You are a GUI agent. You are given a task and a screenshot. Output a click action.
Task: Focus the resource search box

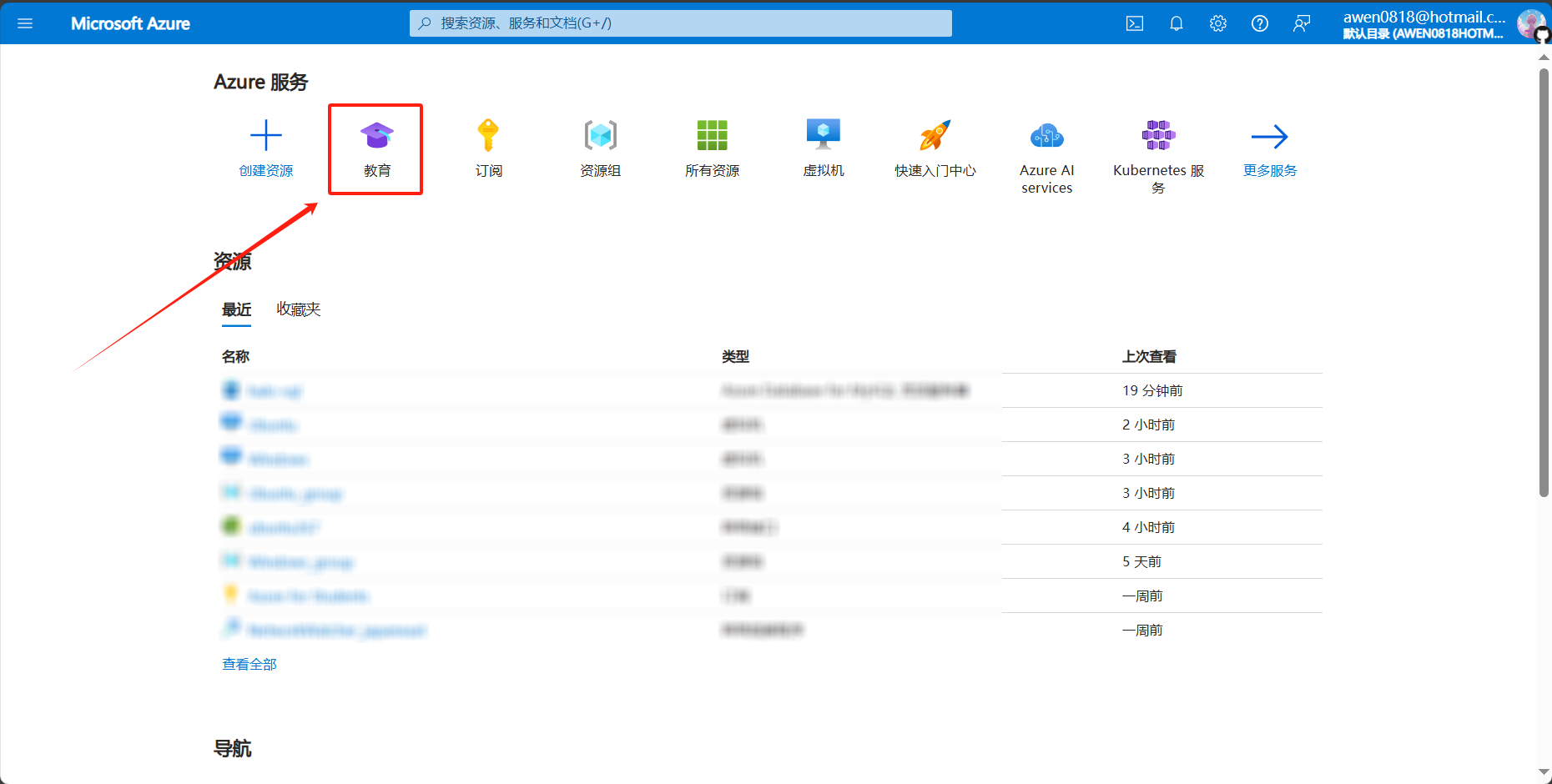pyautogui.click(x=680, y=23)
